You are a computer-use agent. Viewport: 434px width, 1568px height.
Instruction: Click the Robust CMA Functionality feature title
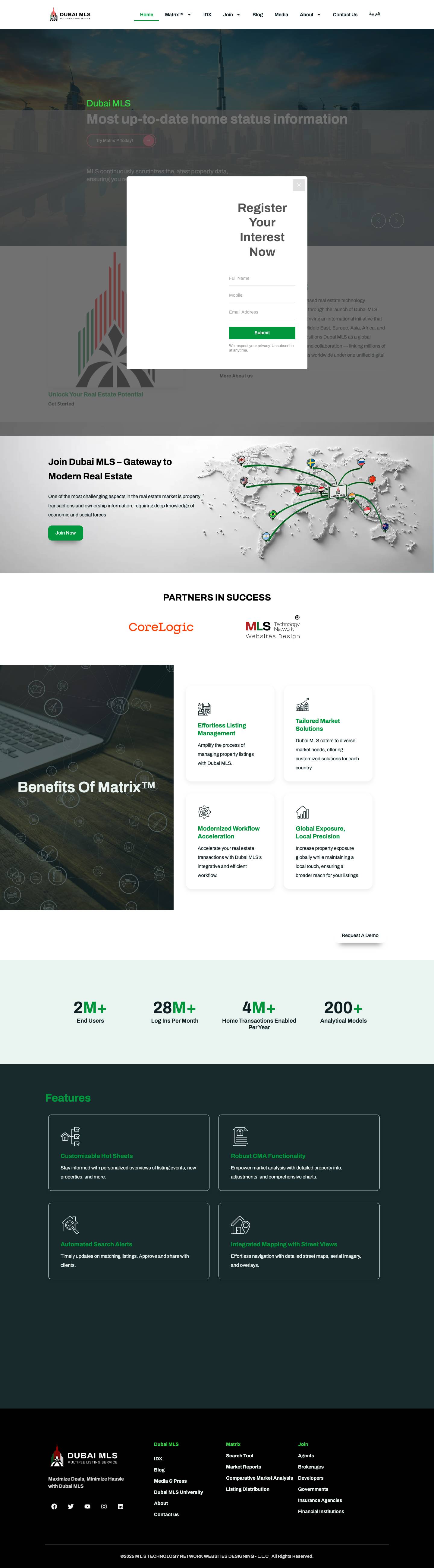269,1156
